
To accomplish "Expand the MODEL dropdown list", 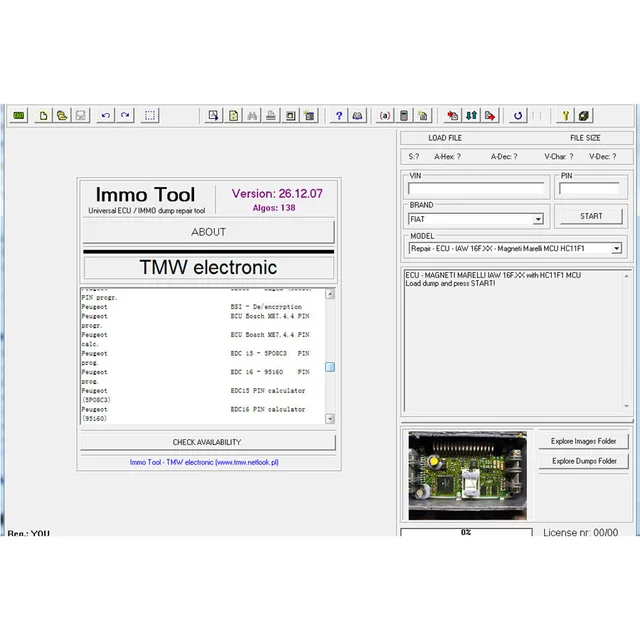I will point(616,248).
